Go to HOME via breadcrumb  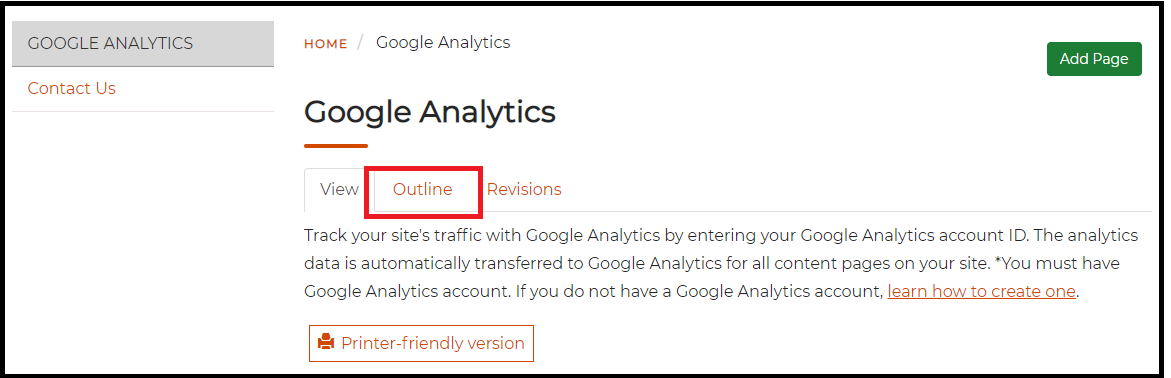[326, 44]
